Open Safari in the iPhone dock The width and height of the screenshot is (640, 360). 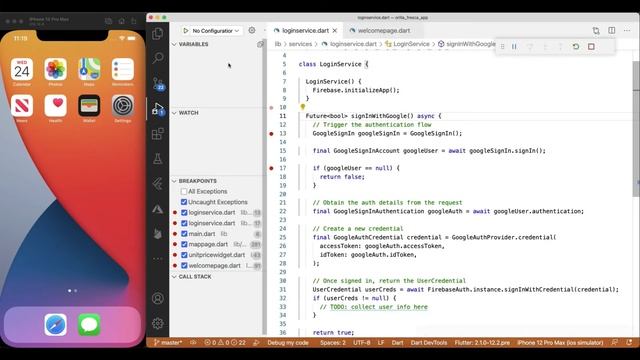[x=56, y=325]
